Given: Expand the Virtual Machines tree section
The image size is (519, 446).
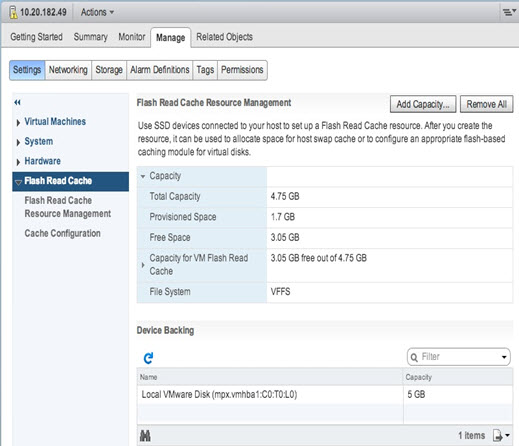Looking at the screenshot, I should click(18, 123).
